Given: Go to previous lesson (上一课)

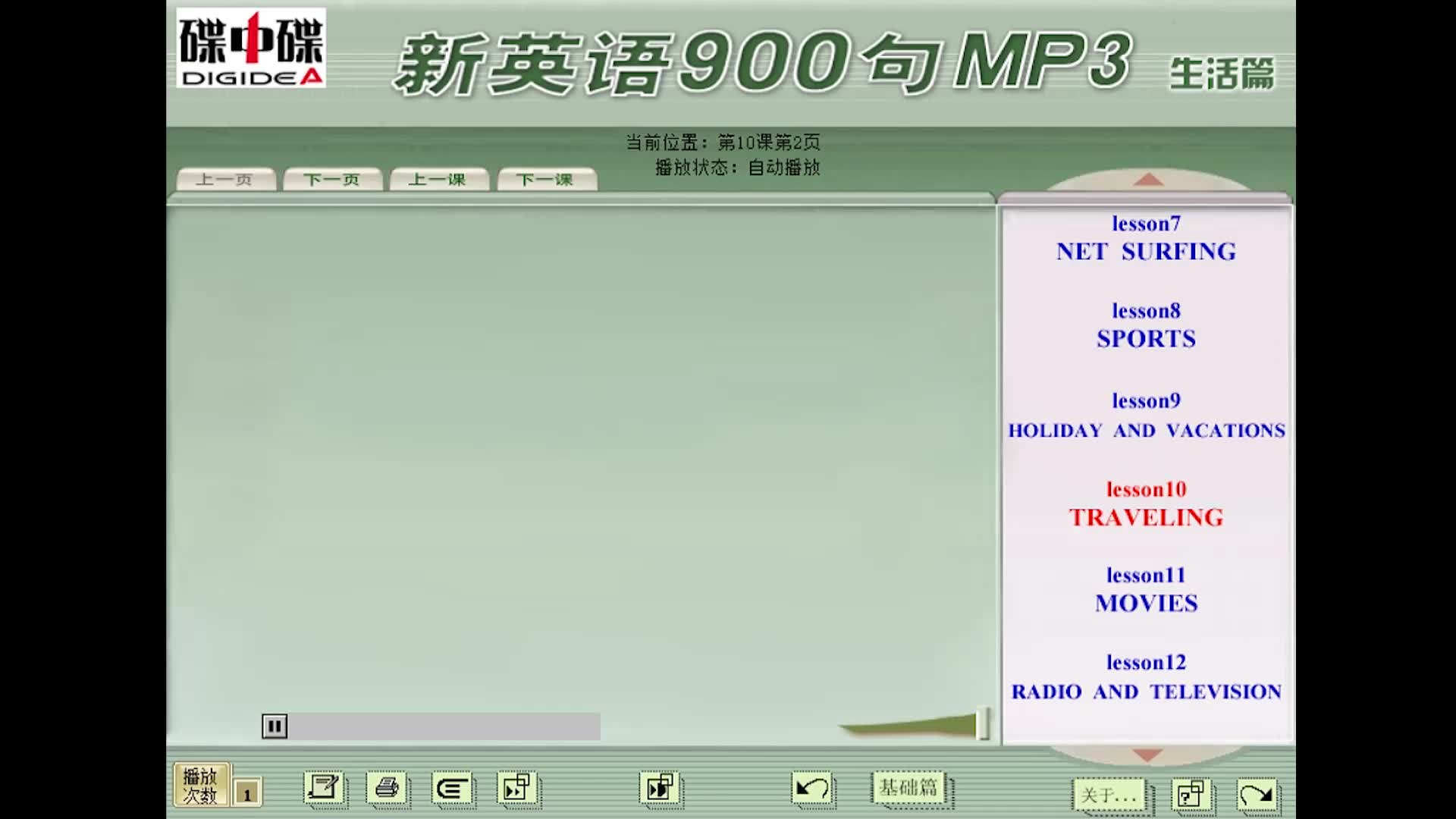Looking at the screenshot, I should click(438, 180).
